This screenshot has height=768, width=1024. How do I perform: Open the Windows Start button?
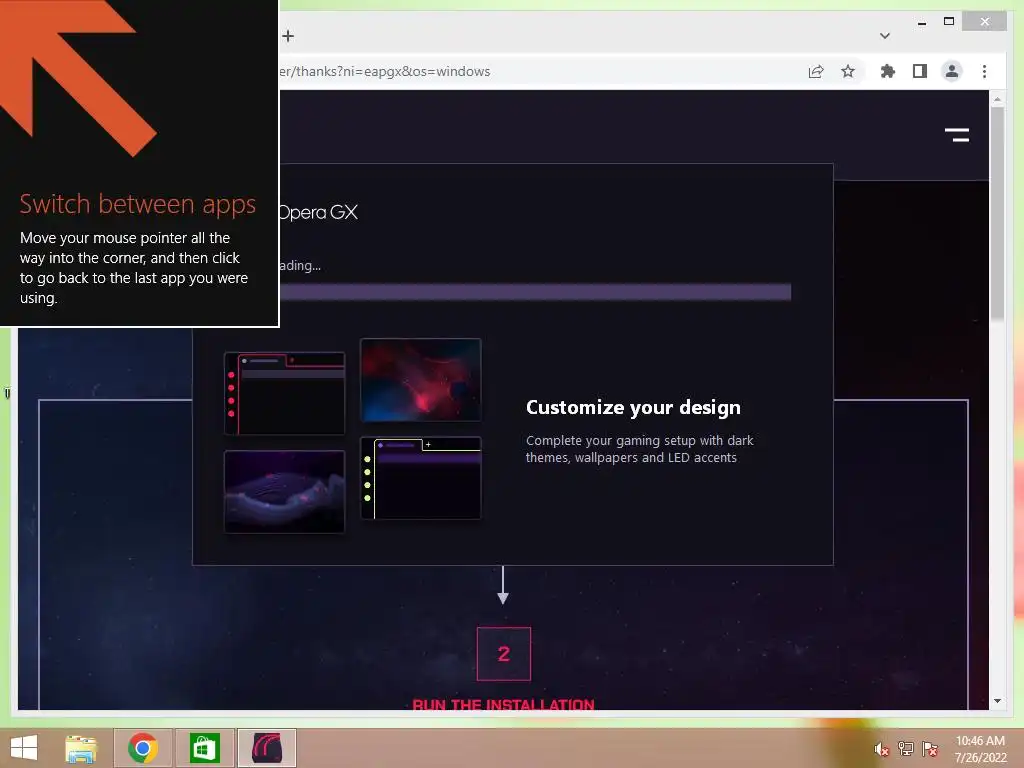(x=24, y=747)
